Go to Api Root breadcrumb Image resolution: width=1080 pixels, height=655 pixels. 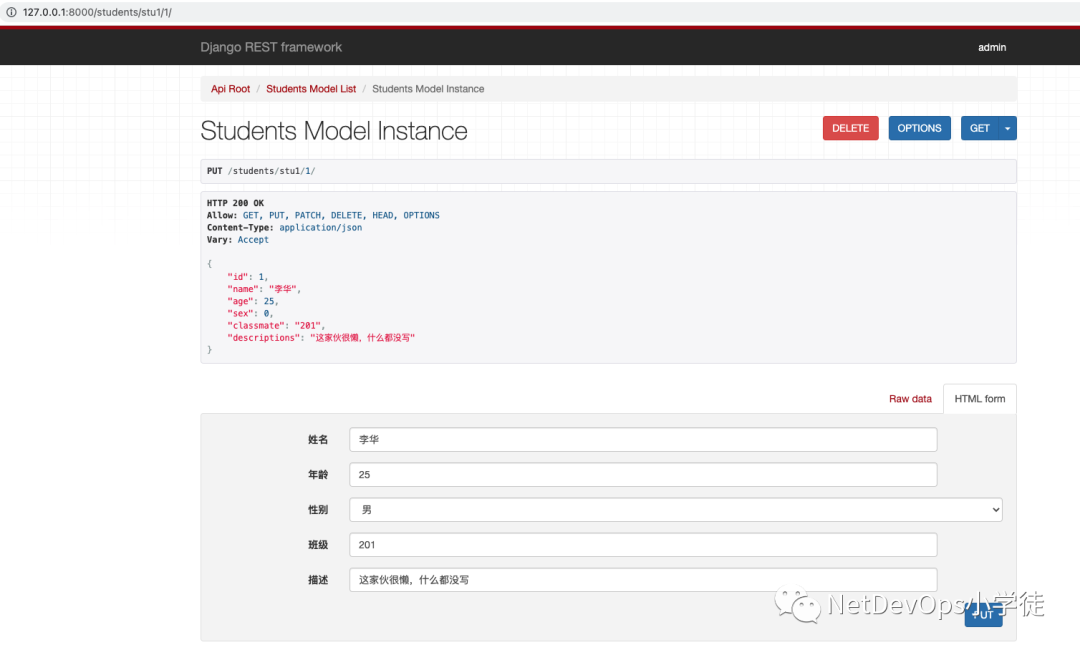(230, 89)
